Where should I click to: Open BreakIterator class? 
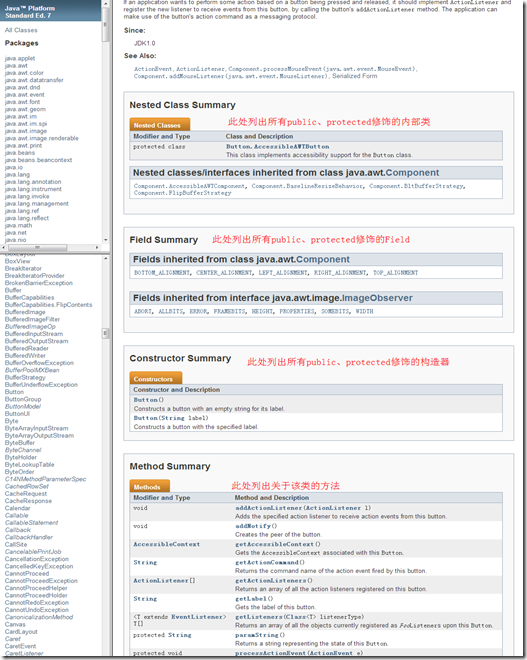[23, 268]
